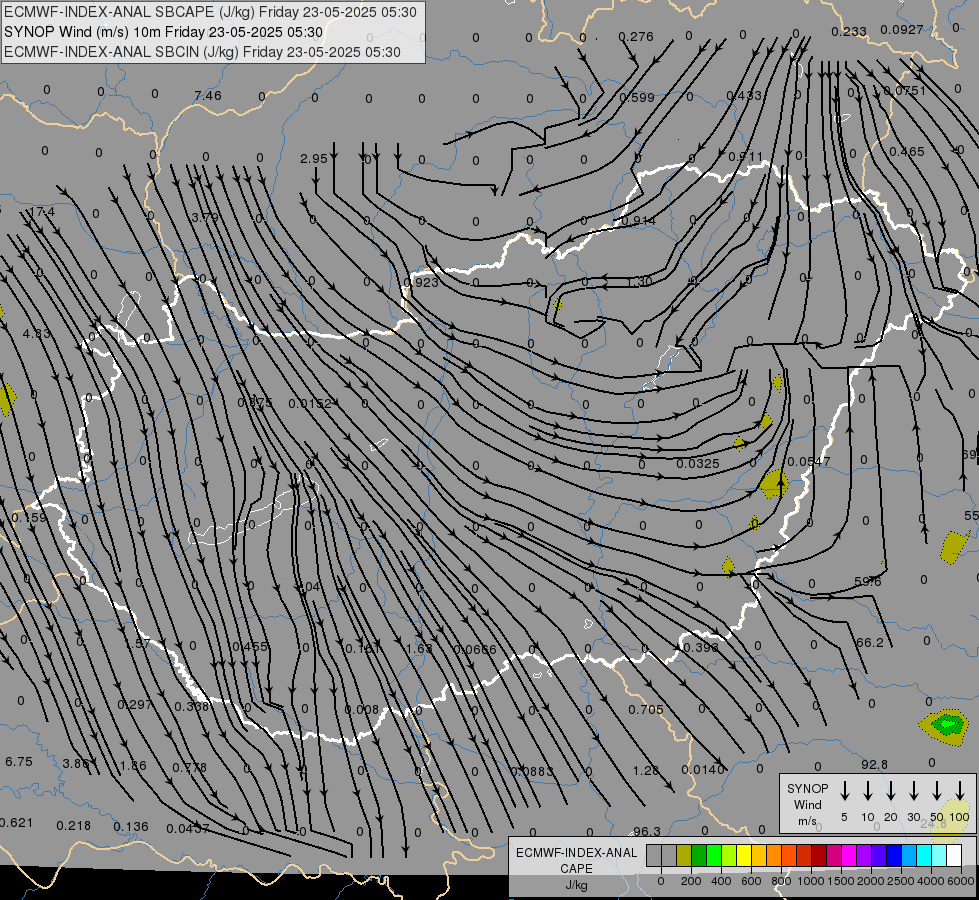Click the map value 0.0927
Screen dimensions: 979x900
tap(902, 29)
